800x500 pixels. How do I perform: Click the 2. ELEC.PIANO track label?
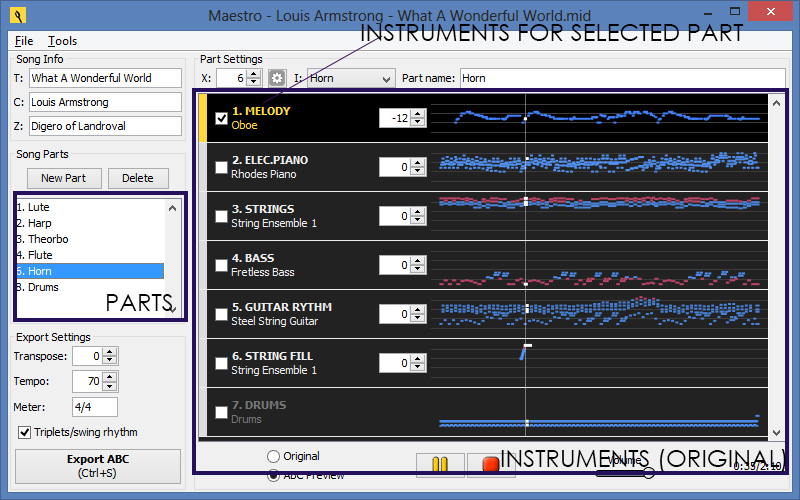click(x=269, y=167)
